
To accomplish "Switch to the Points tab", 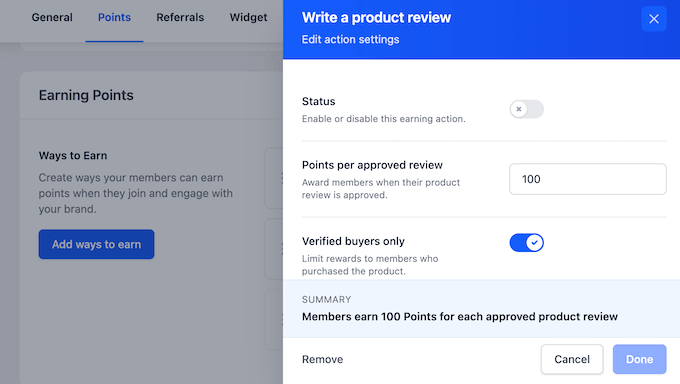I will (x=114, y=17).
